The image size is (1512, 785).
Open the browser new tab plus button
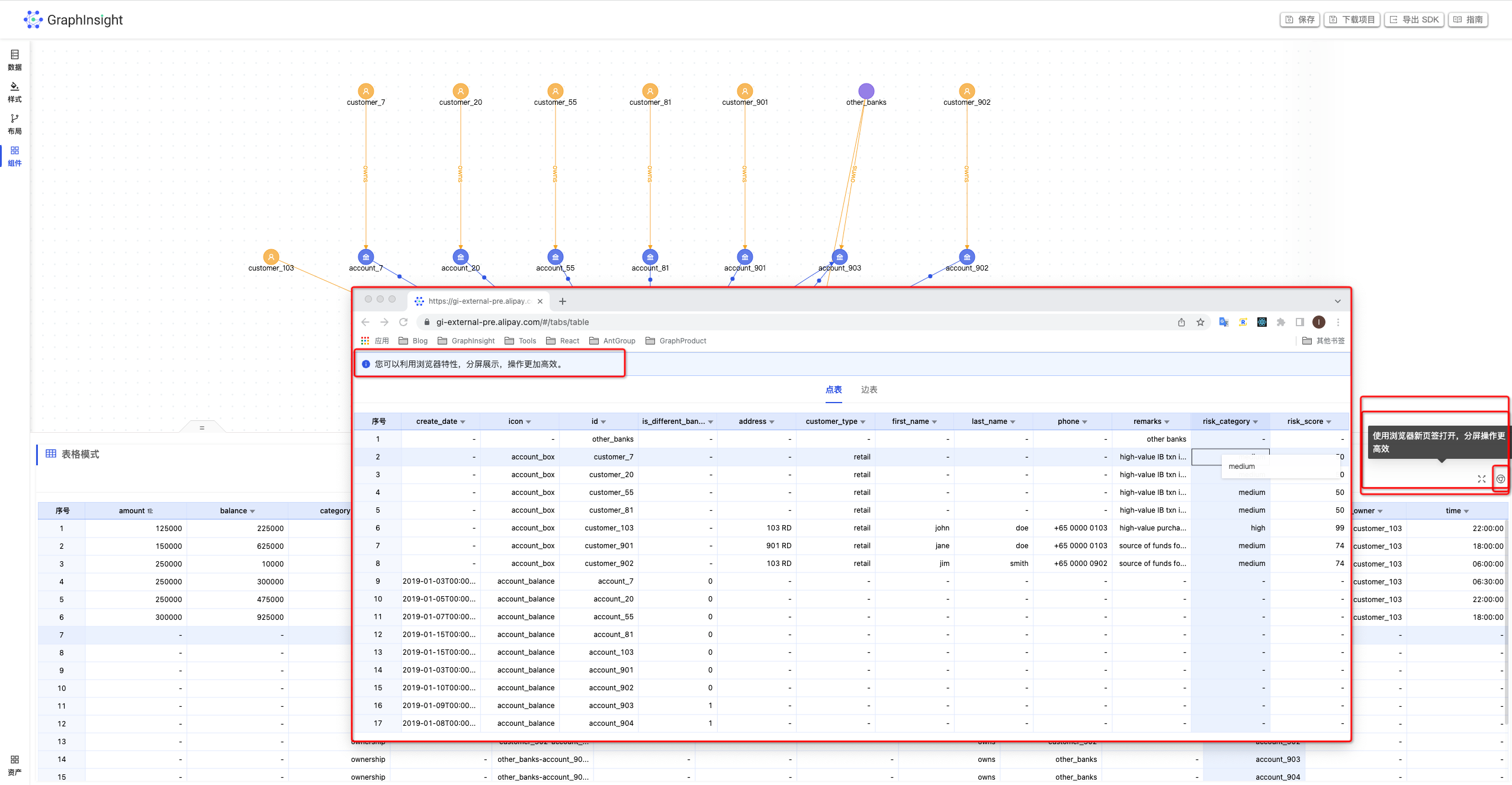point(563,301)
